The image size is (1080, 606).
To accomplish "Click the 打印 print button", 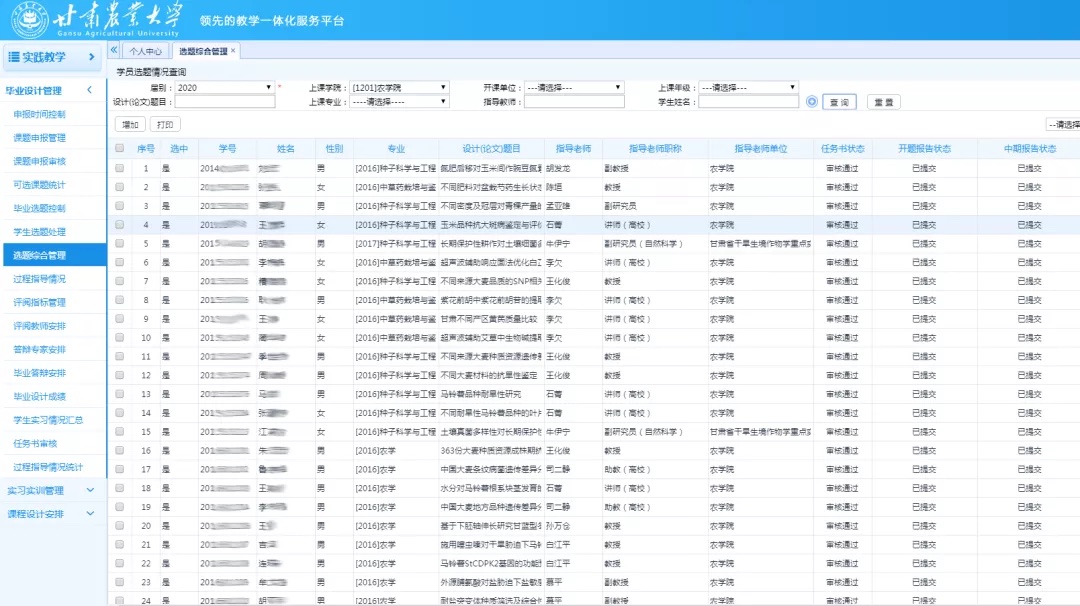I will pyautogui.click(x=165, y=125).
